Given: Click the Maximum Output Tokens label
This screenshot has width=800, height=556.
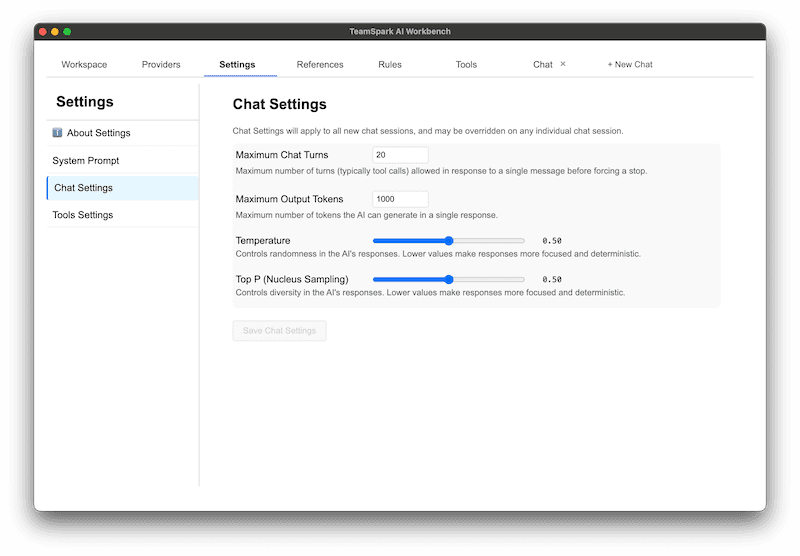Looking at the screenshot, I should pos(289,199).
